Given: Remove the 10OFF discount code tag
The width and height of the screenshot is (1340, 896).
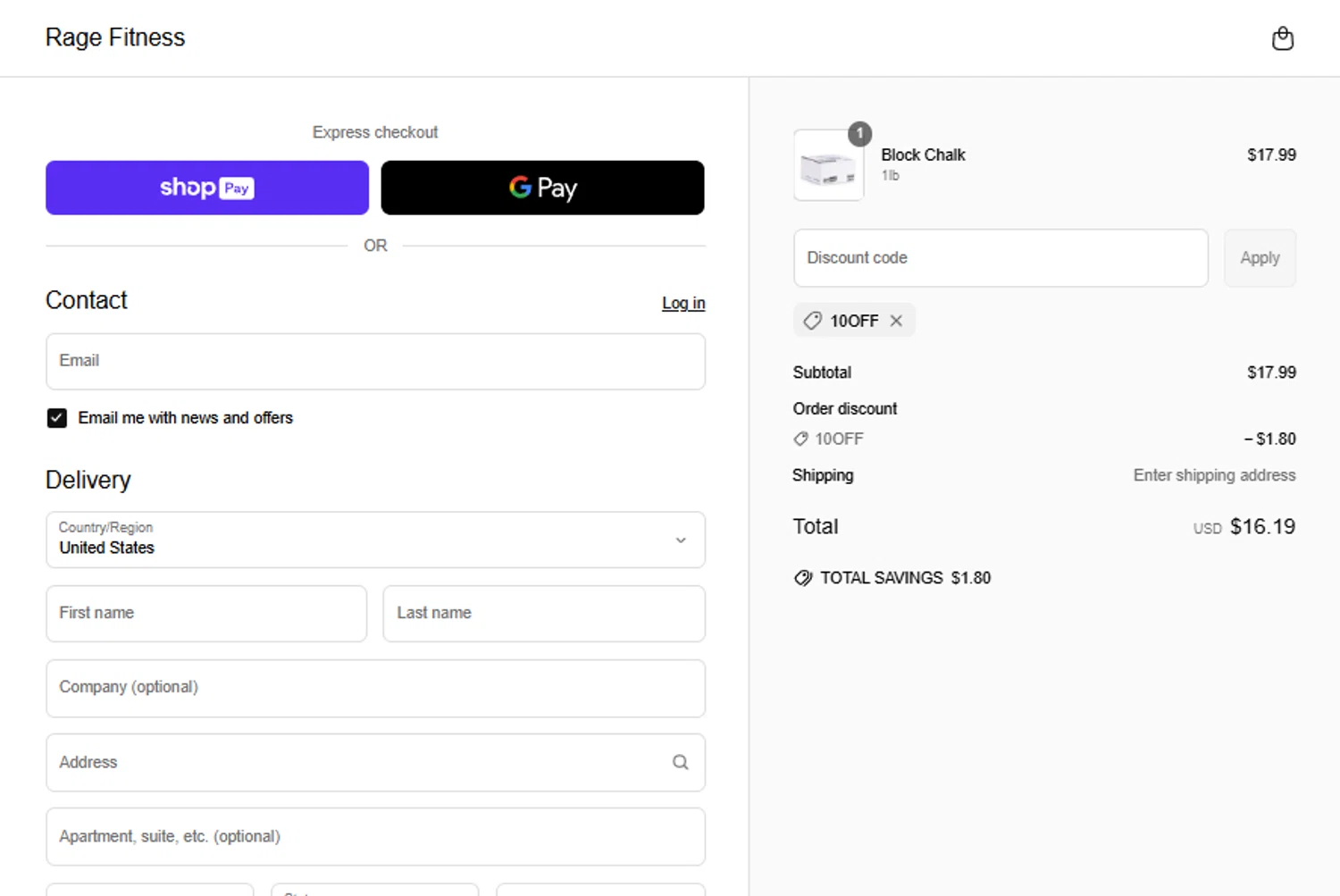Looking at the screenshot, I should [x=896, y=321].
